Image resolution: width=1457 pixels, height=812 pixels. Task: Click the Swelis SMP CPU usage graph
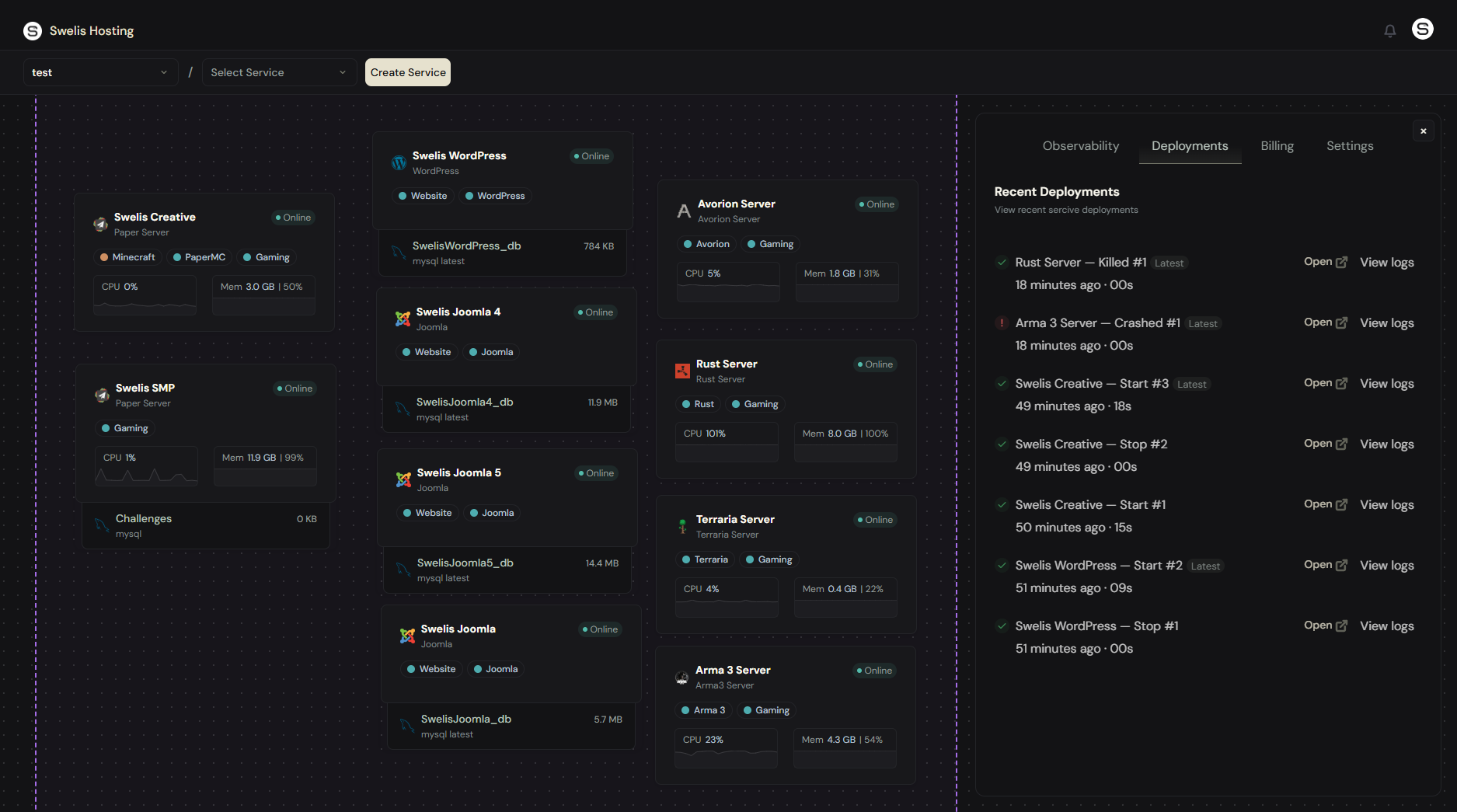coord(146,466)
